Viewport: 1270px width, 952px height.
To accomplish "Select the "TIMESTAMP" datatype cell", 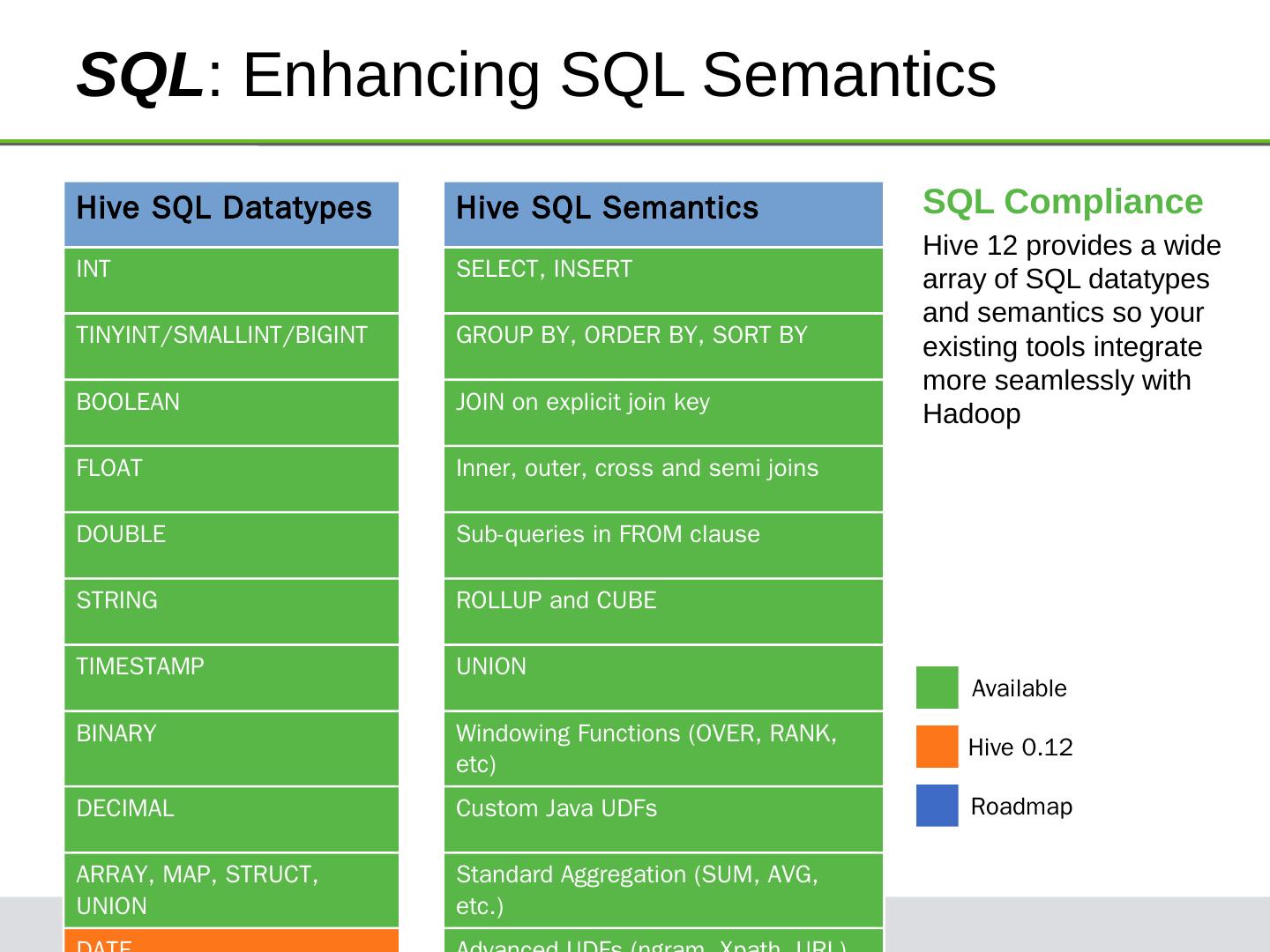I will [231, 678].
